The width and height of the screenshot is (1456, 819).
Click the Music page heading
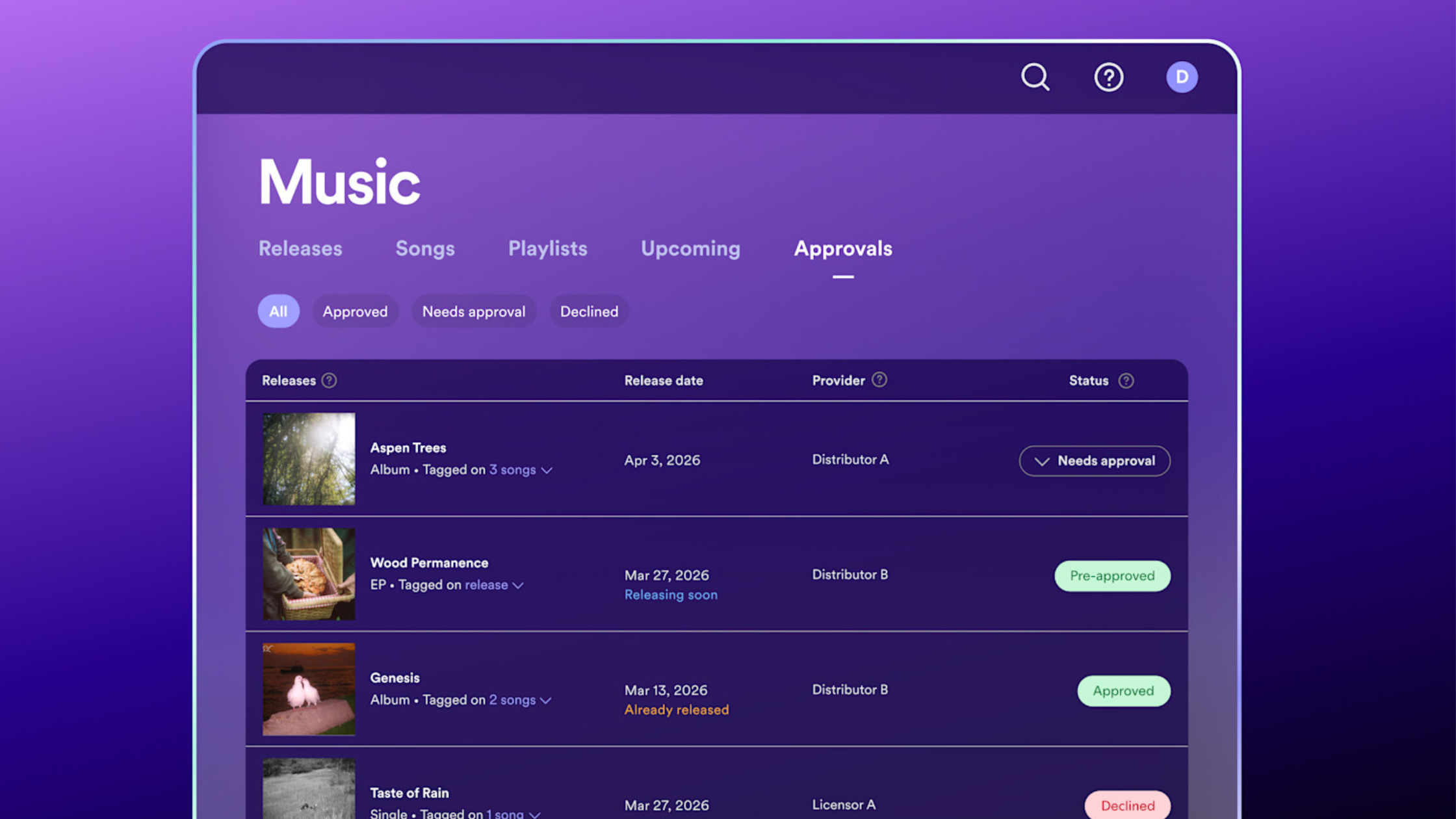click(x=339, y=182)
